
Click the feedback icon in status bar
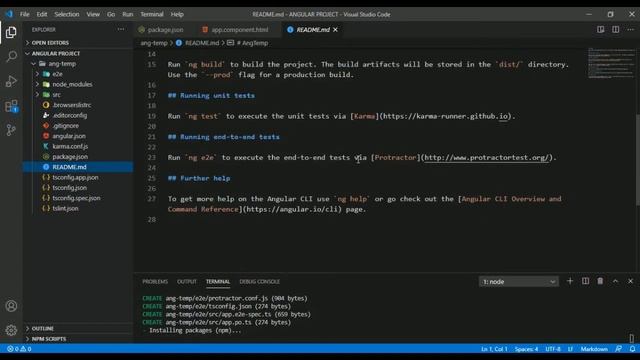[619, 349]
